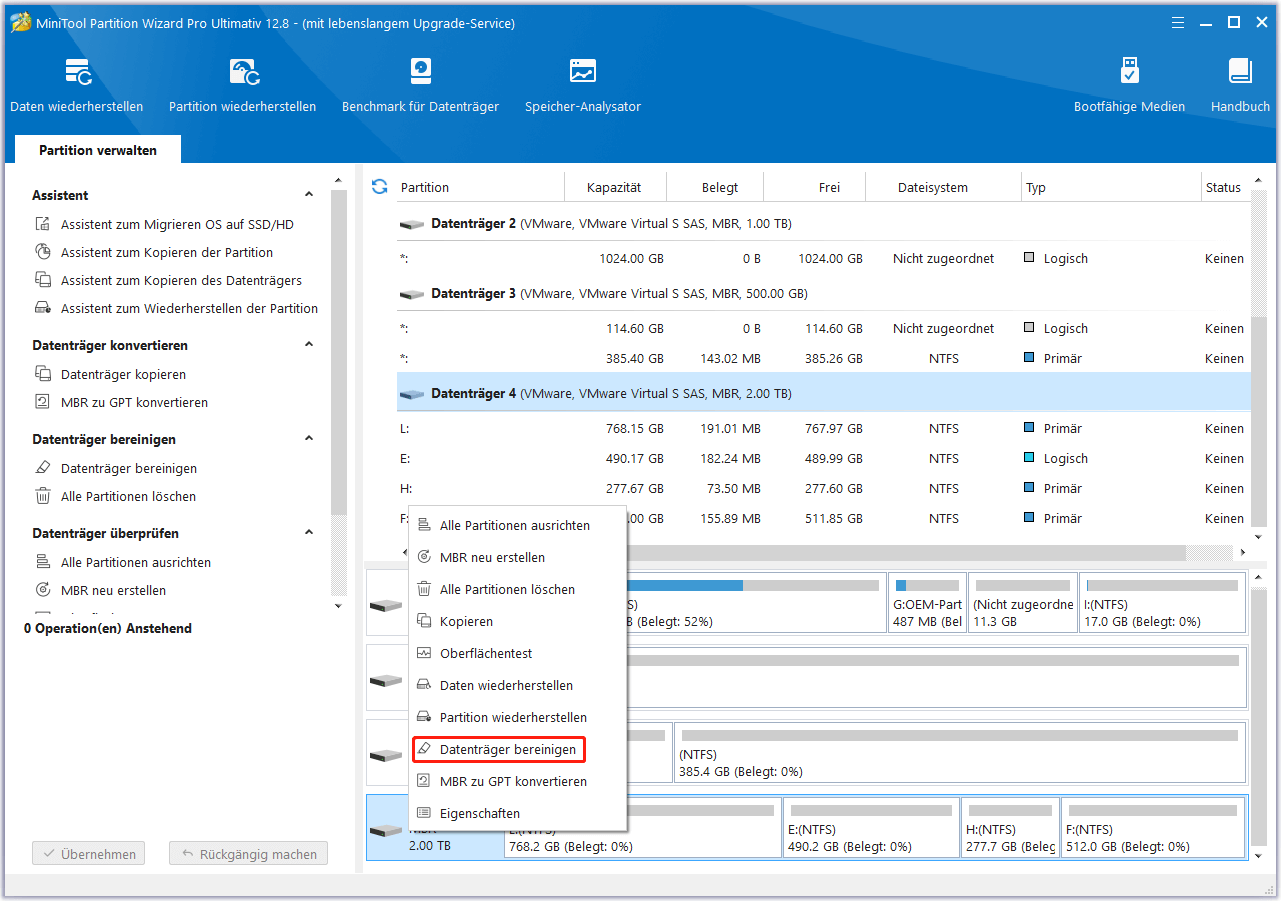
Task: Click Nicht zugeordnet 11.3 GB block
Action: click(1023, 602)
